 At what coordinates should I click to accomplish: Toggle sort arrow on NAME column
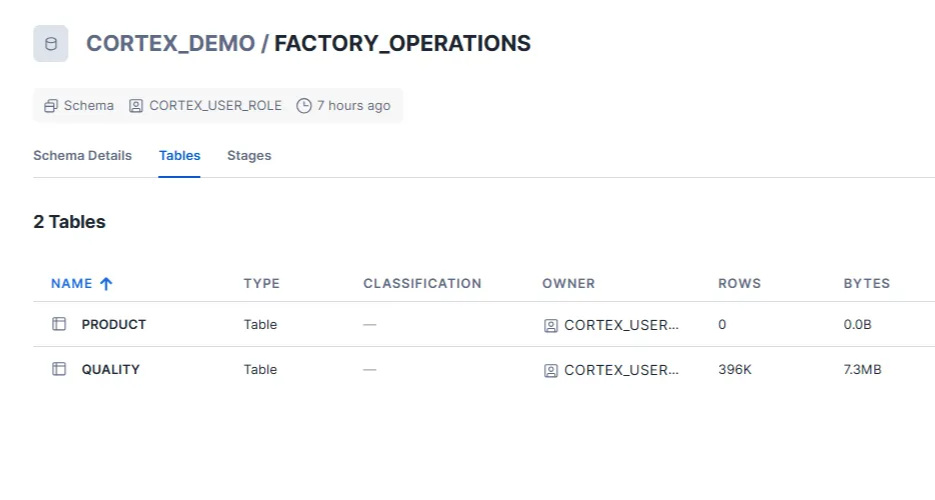point(106,283)
